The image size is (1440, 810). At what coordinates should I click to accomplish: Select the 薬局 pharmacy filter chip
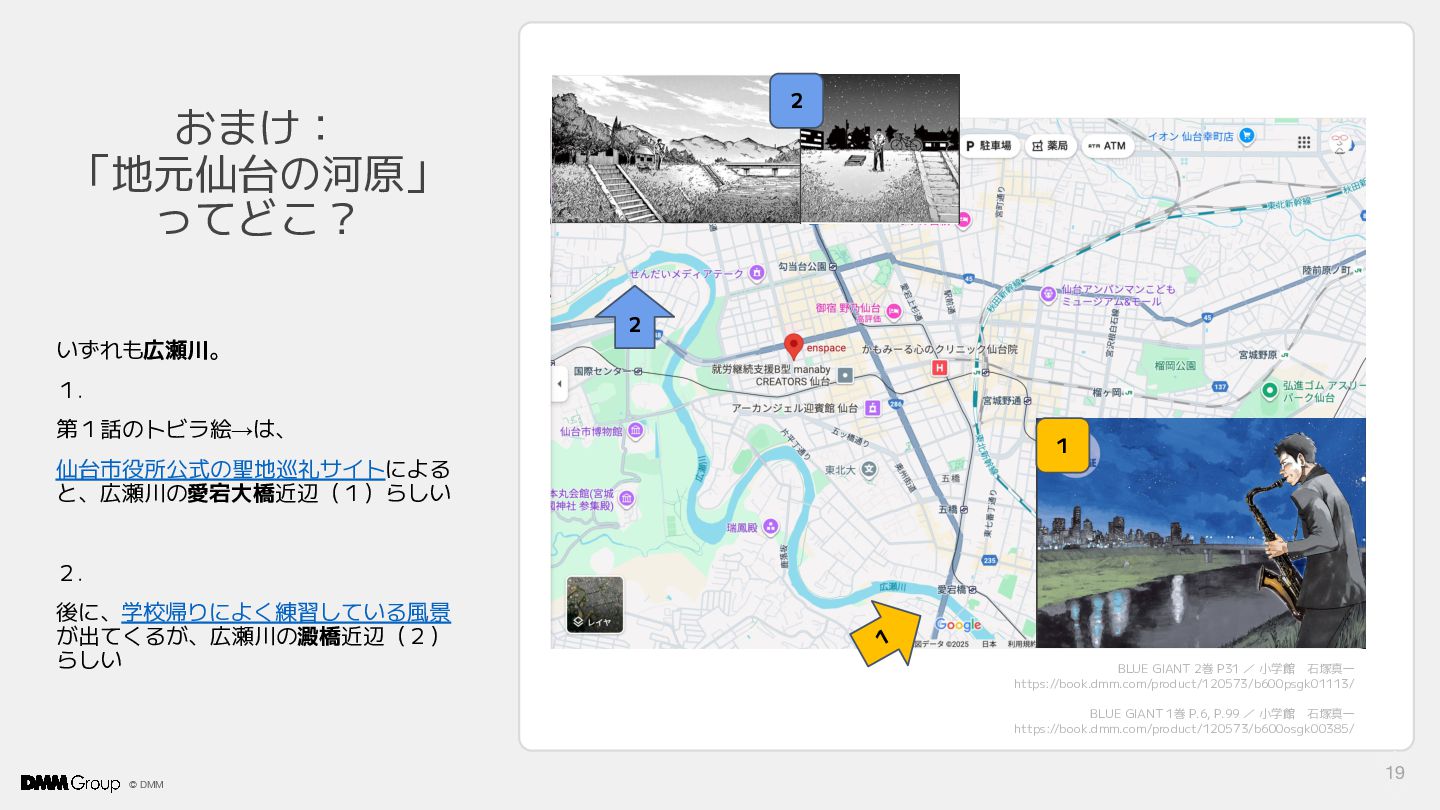tap(1050, 146)
